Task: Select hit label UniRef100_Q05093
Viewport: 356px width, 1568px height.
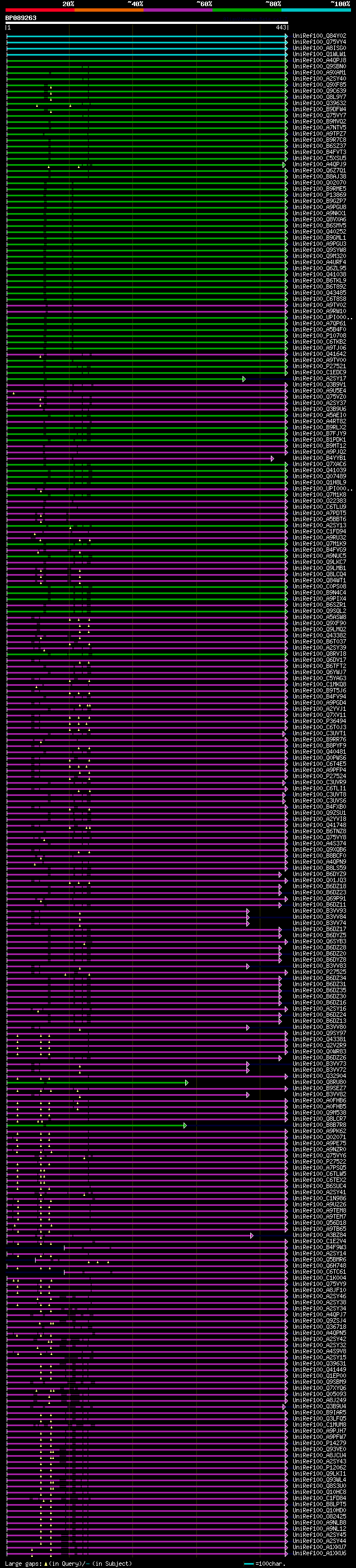Action: (319, 1394)
